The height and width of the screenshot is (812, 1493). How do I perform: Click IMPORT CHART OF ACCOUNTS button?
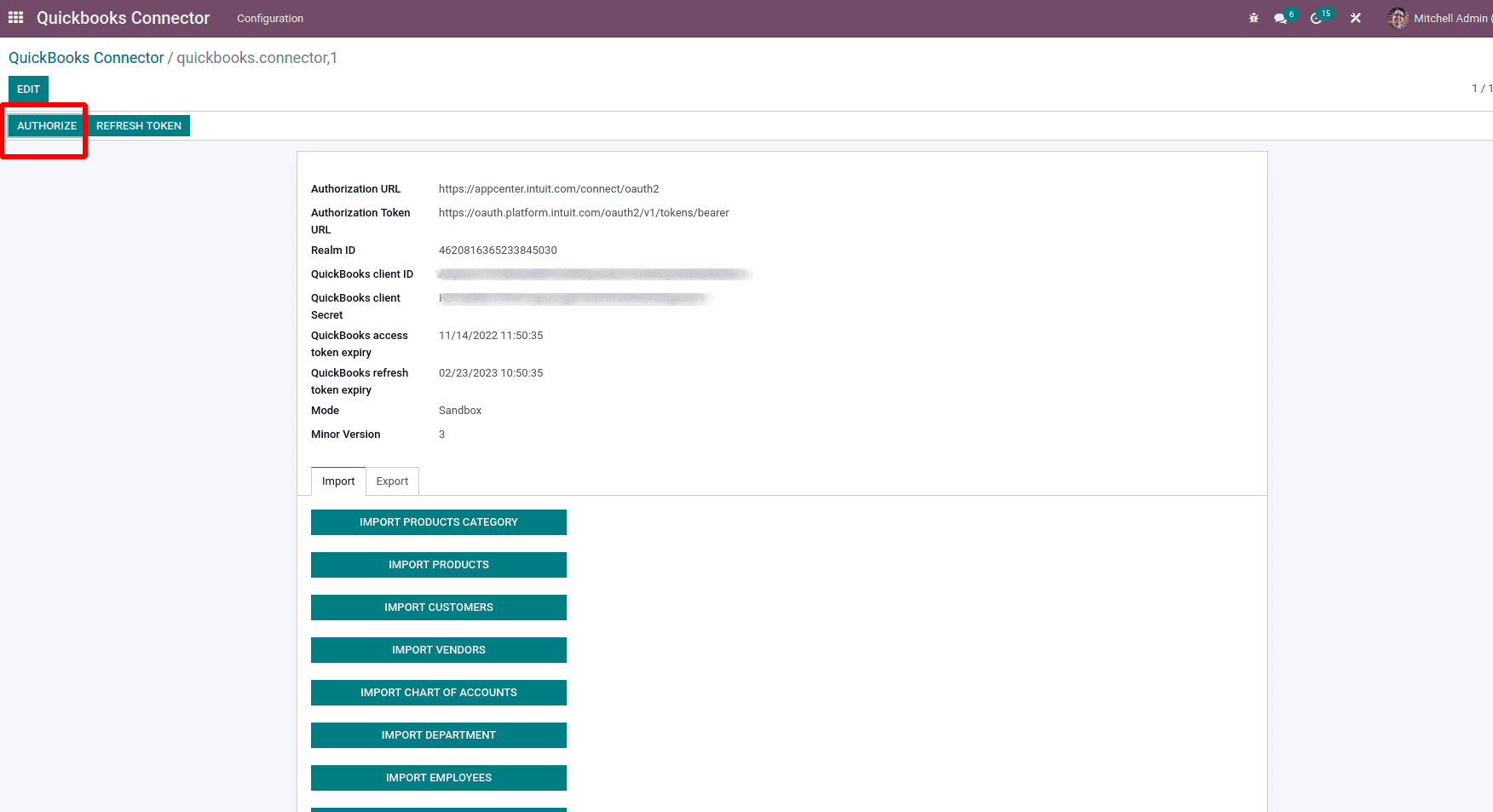(439, 693)
